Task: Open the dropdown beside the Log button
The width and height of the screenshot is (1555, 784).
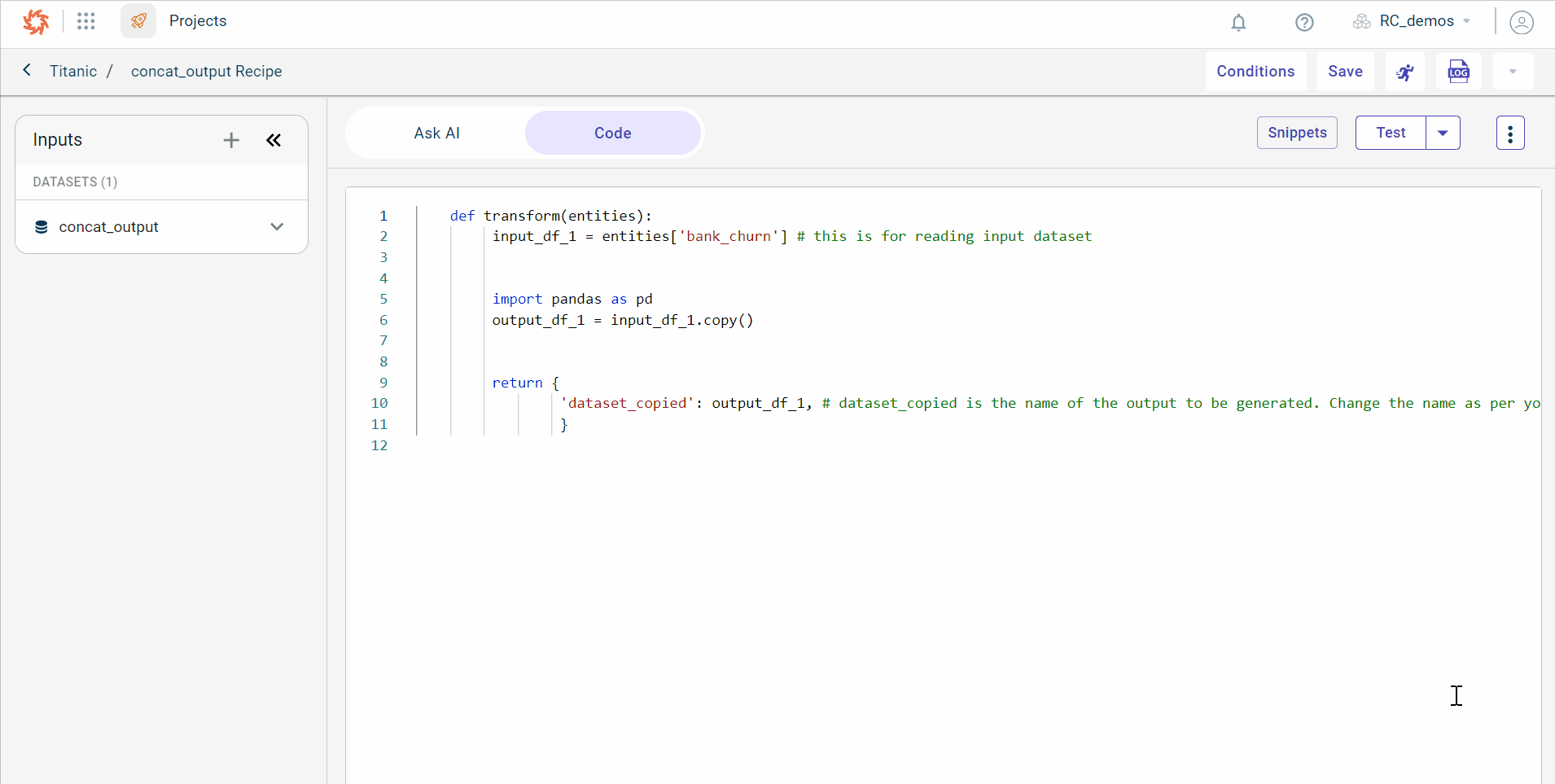Action: [1513, 71]
